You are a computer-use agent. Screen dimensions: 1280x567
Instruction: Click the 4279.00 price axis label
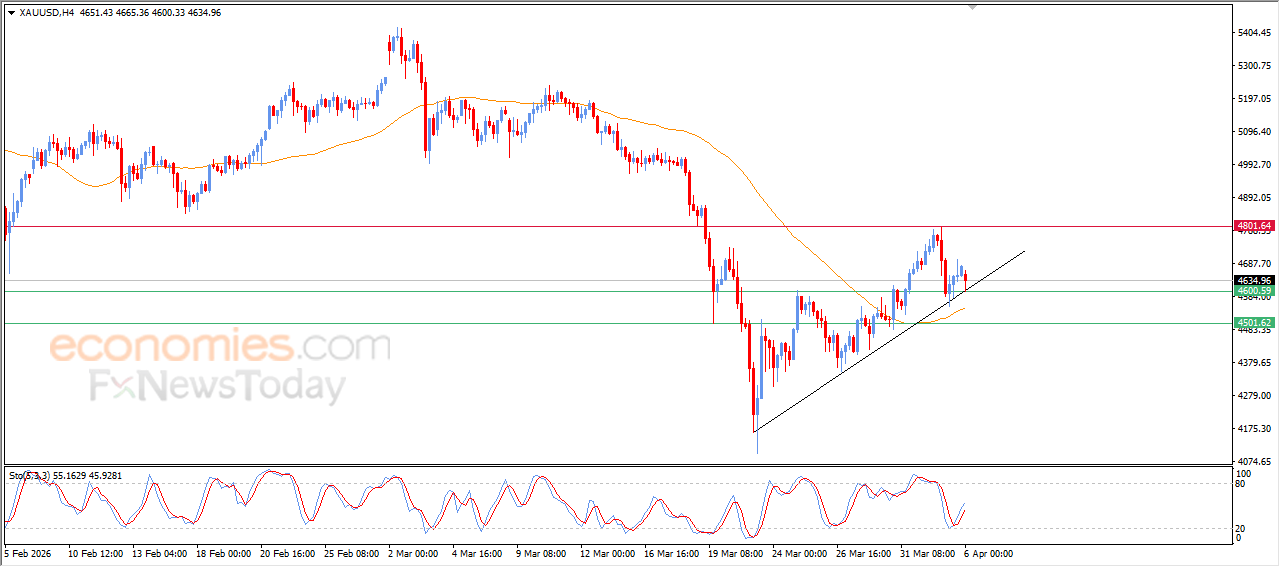(x=1254, y=396)
